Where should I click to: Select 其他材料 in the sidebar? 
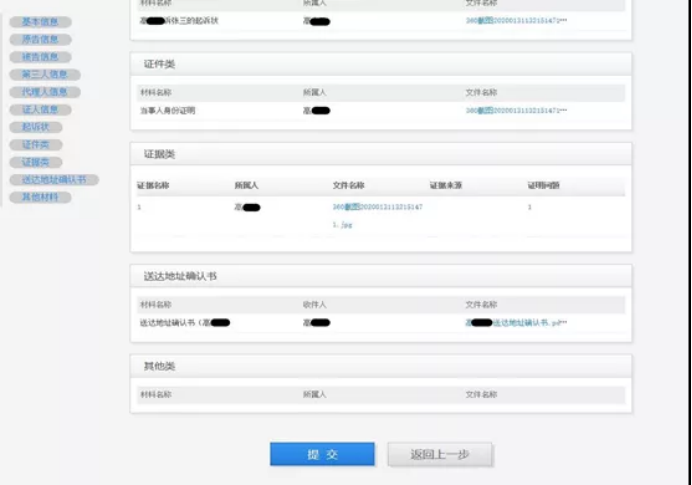[40, 197]
